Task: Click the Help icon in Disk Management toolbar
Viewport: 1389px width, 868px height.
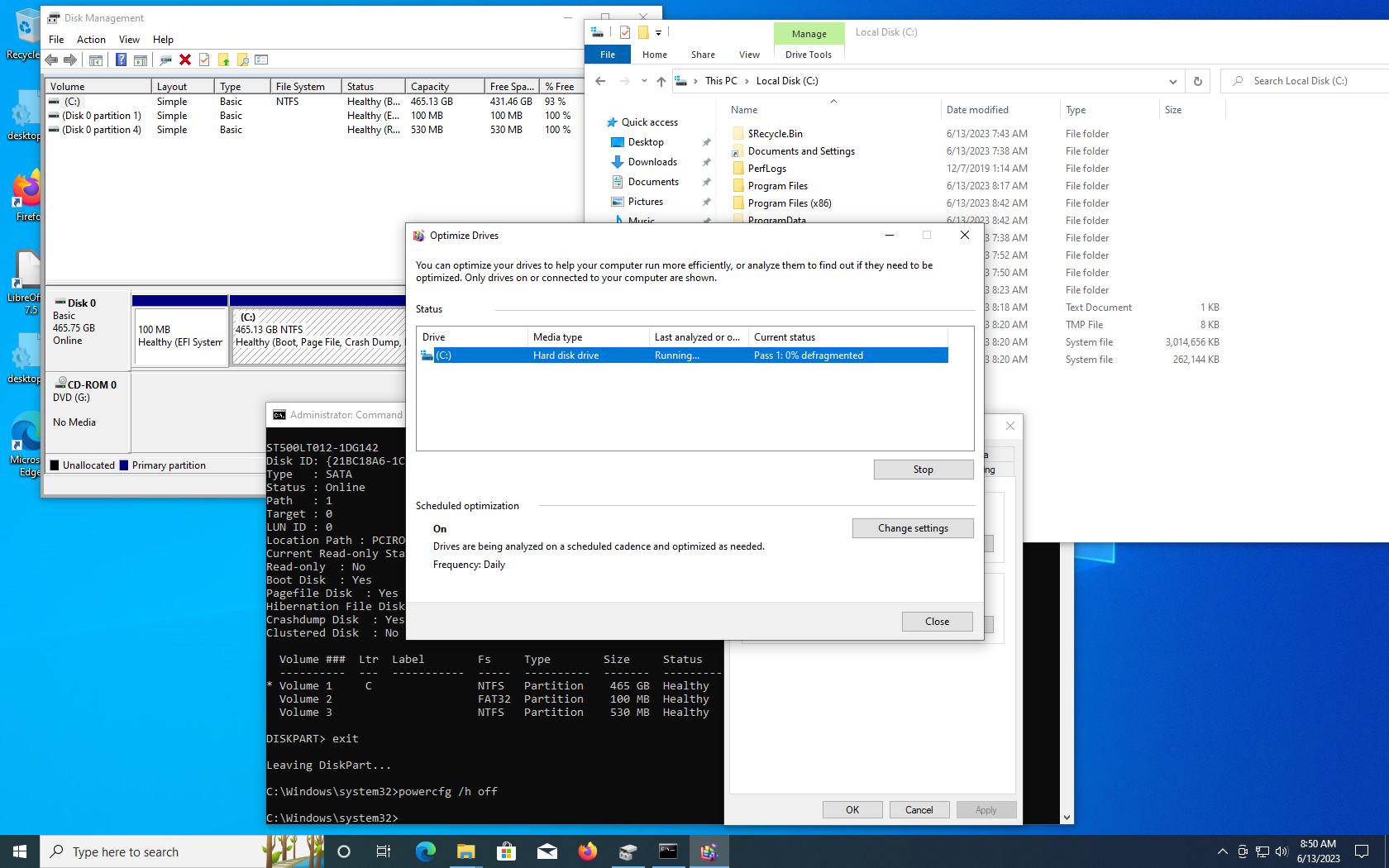Action: [x=121, y=60]
